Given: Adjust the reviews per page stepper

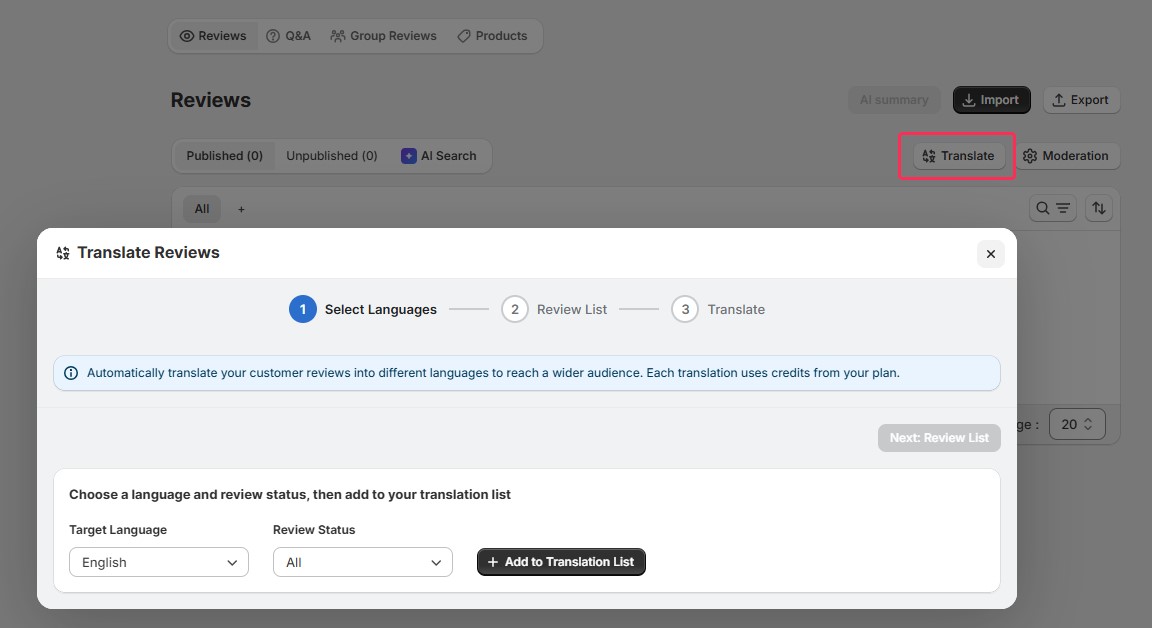Looking at the screenshot, I should tap(1077, 423).
